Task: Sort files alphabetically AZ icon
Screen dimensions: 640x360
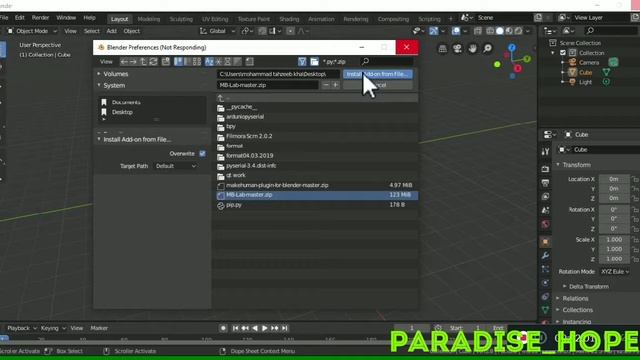Action: [209, 62]
